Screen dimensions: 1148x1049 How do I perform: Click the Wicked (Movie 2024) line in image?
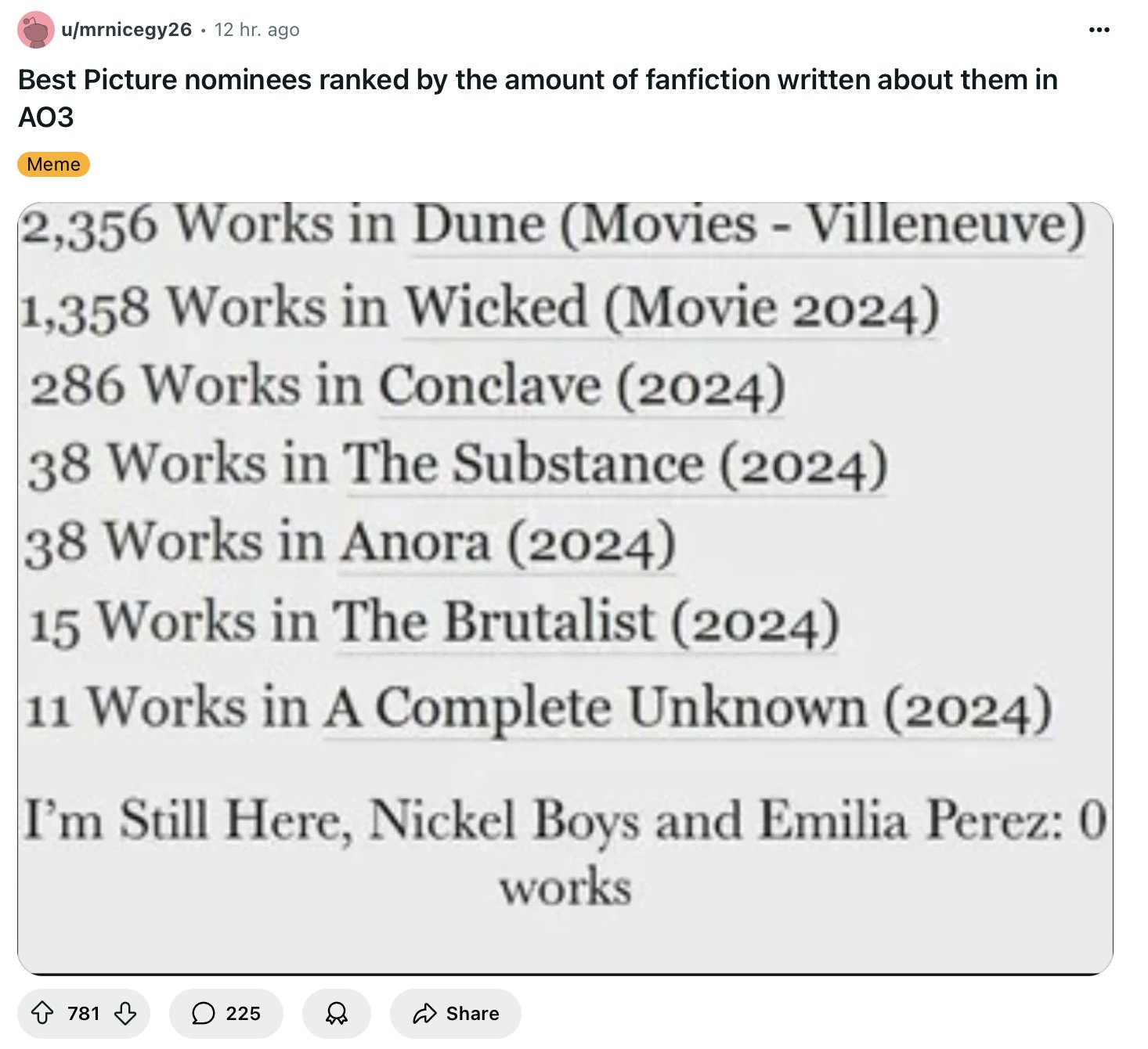click(479, 307)
